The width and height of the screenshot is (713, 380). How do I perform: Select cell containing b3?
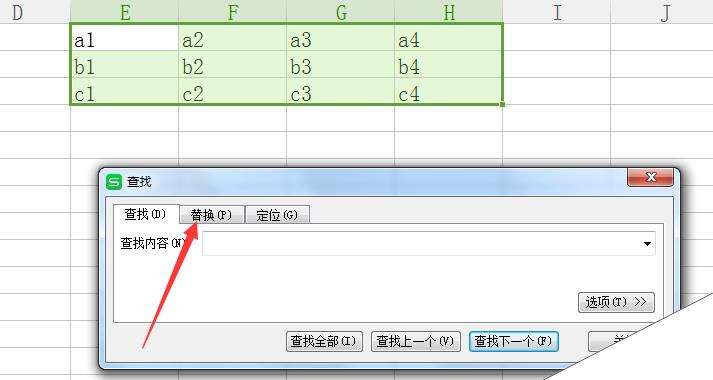click(341, 64)
